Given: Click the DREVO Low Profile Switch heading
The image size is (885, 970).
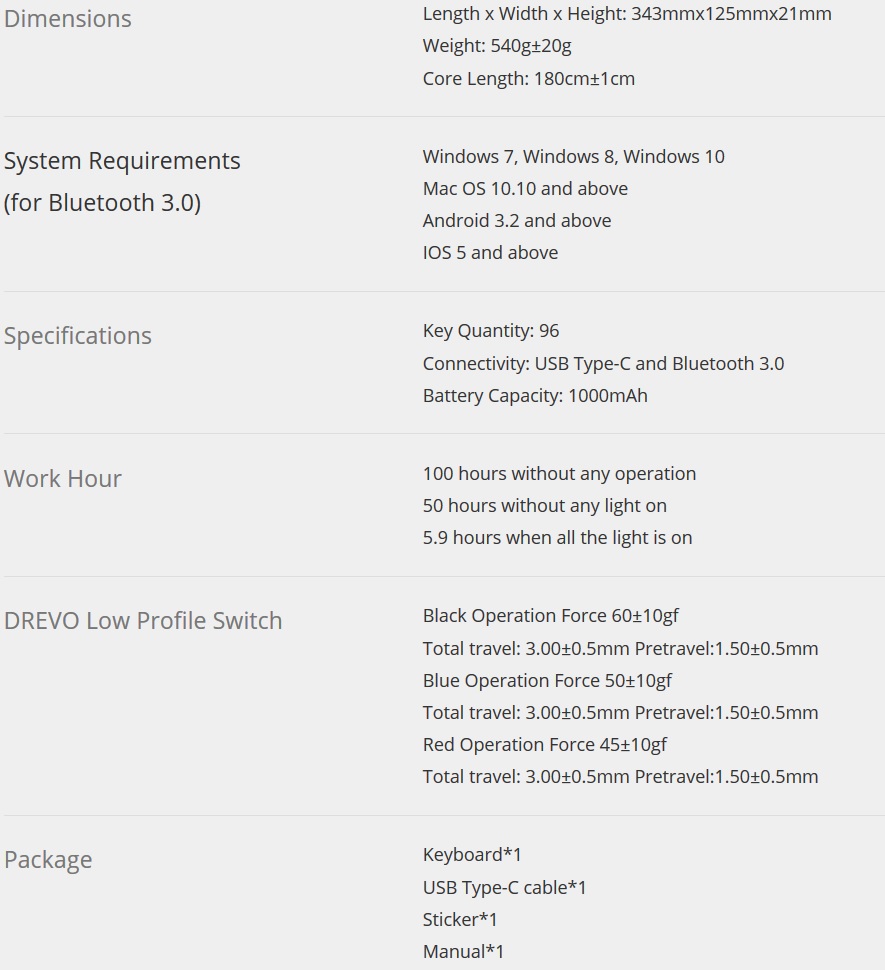Looking at the screenshot, I should pos(143,621).
